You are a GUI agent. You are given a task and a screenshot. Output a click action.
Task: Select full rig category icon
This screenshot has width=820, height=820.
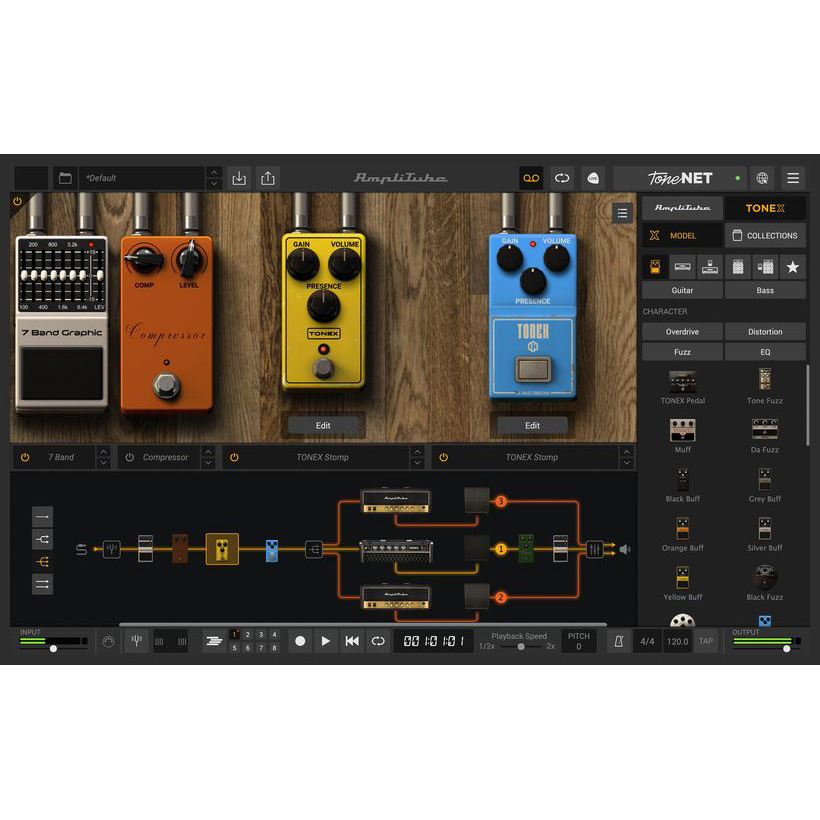pyautogui.click(x=765, y=267)
